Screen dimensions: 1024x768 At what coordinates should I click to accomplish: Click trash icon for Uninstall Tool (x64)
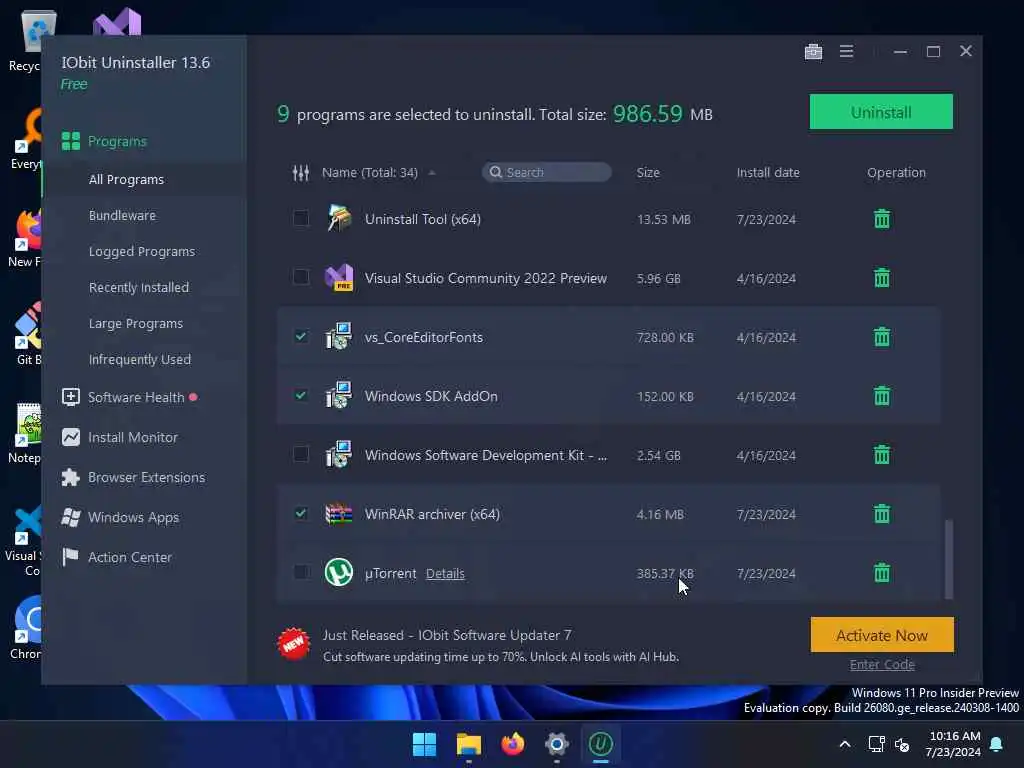[882, 219]
